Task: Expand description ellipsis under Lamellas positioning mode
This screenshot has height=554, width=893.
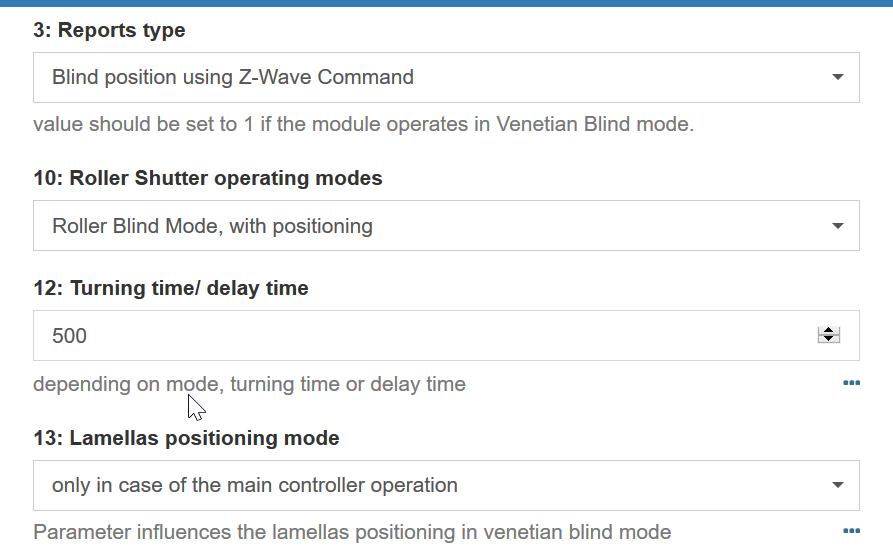Action: pos(851,531)
